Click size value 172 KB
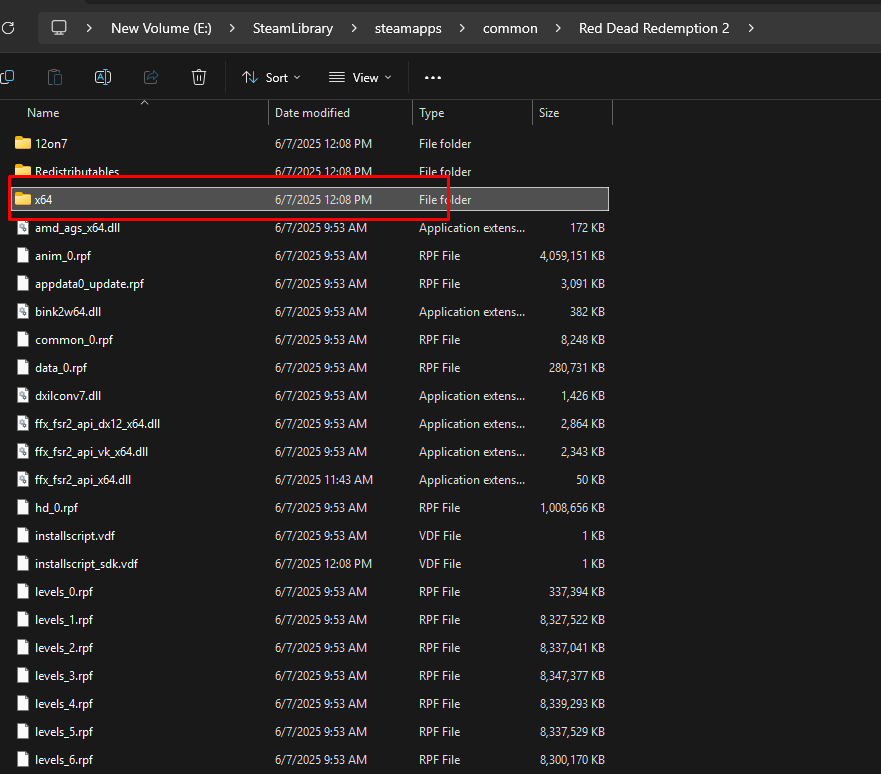Screen dimensions: 881x774 [x=587, y=227]
